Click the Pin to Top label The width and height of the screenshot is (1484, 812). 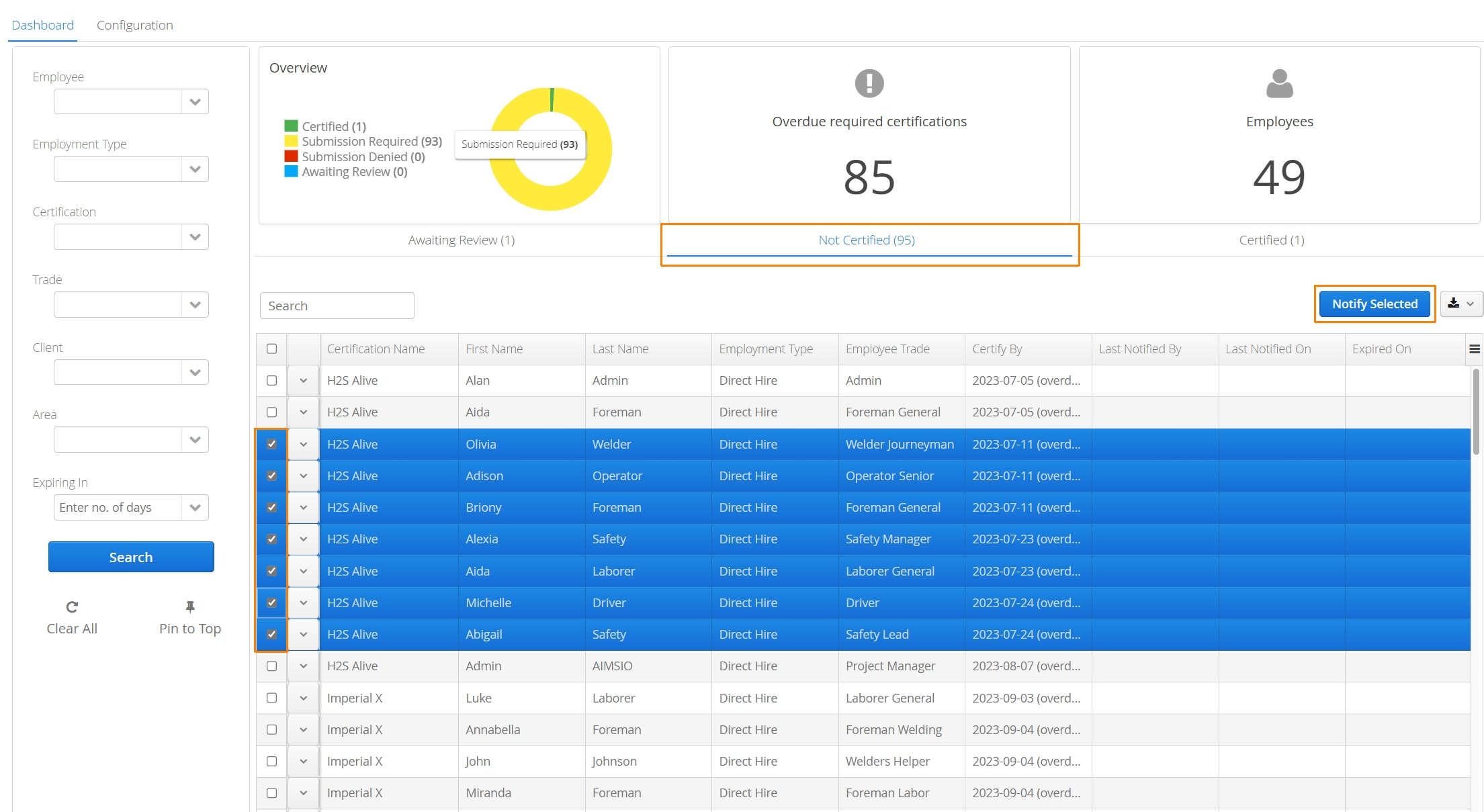pyautogui.click(x=190, y=629)
